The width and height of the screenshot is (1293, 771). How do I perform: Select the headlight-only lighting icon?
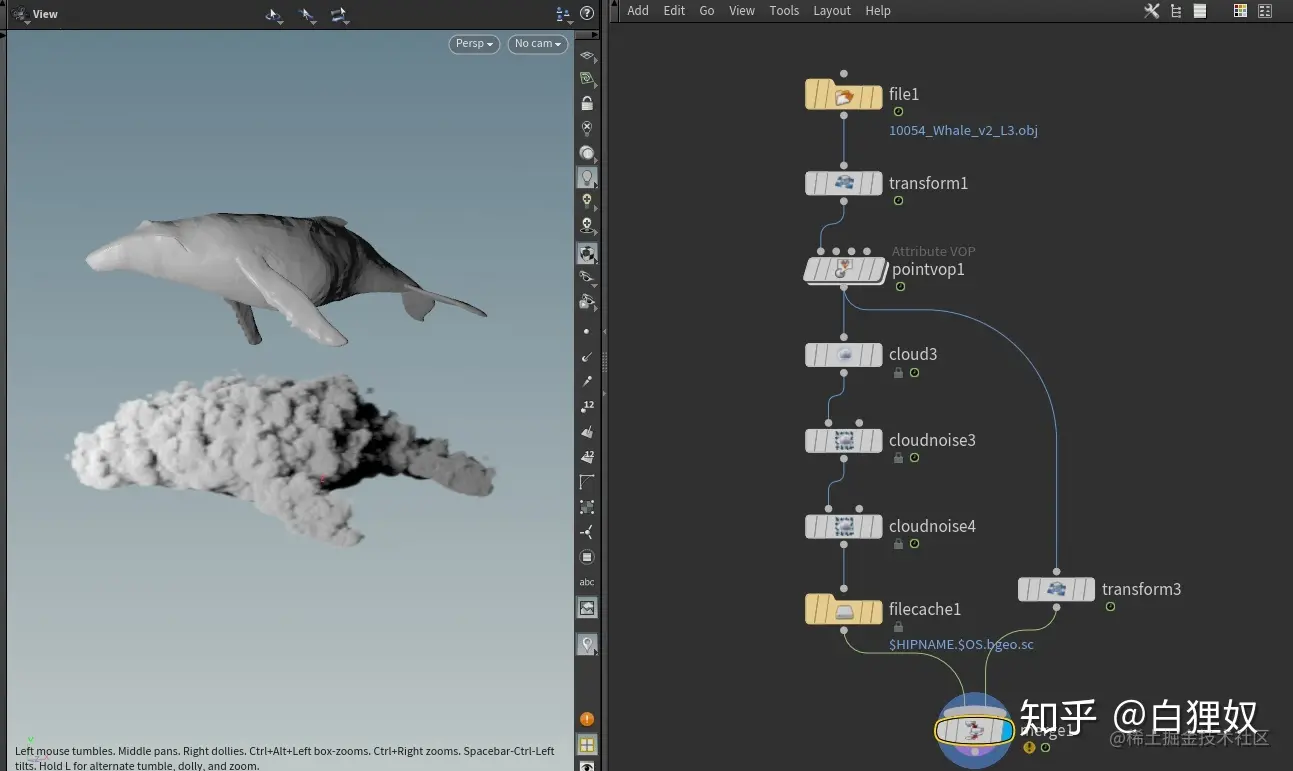coord(587,153)
